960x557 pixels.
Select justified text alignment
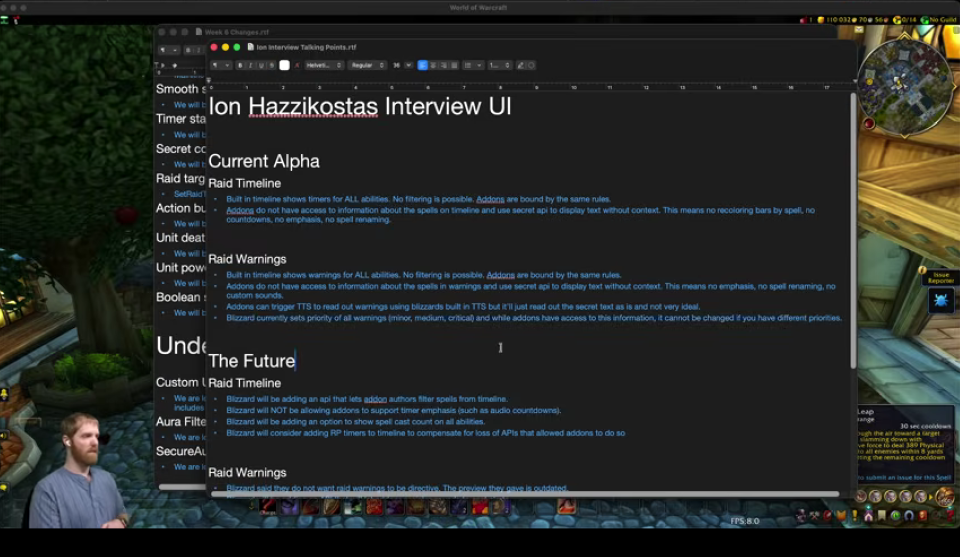(454, 65)
